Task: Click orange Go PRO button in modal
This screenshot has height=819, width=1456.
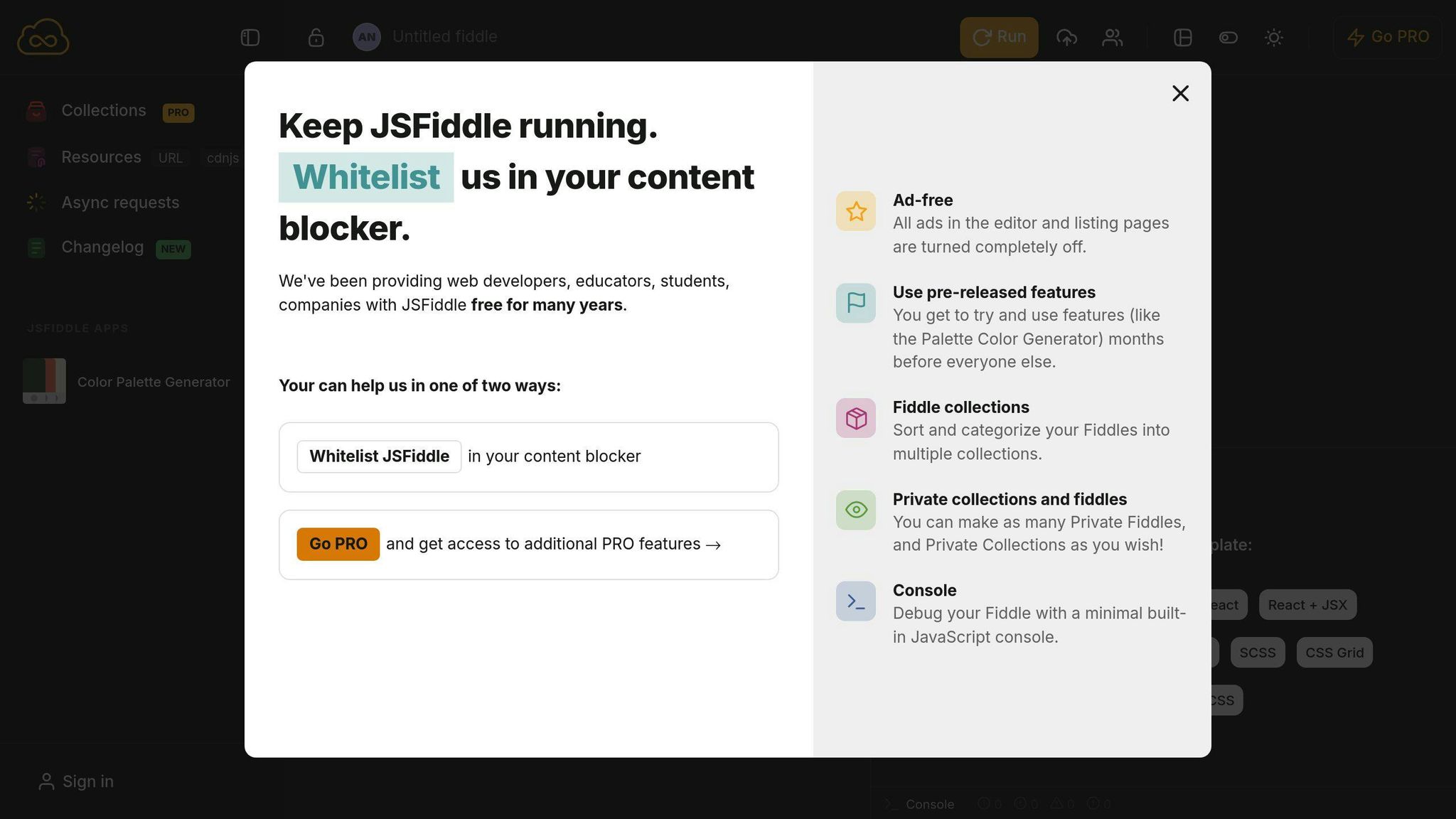Action: [338, 544]
